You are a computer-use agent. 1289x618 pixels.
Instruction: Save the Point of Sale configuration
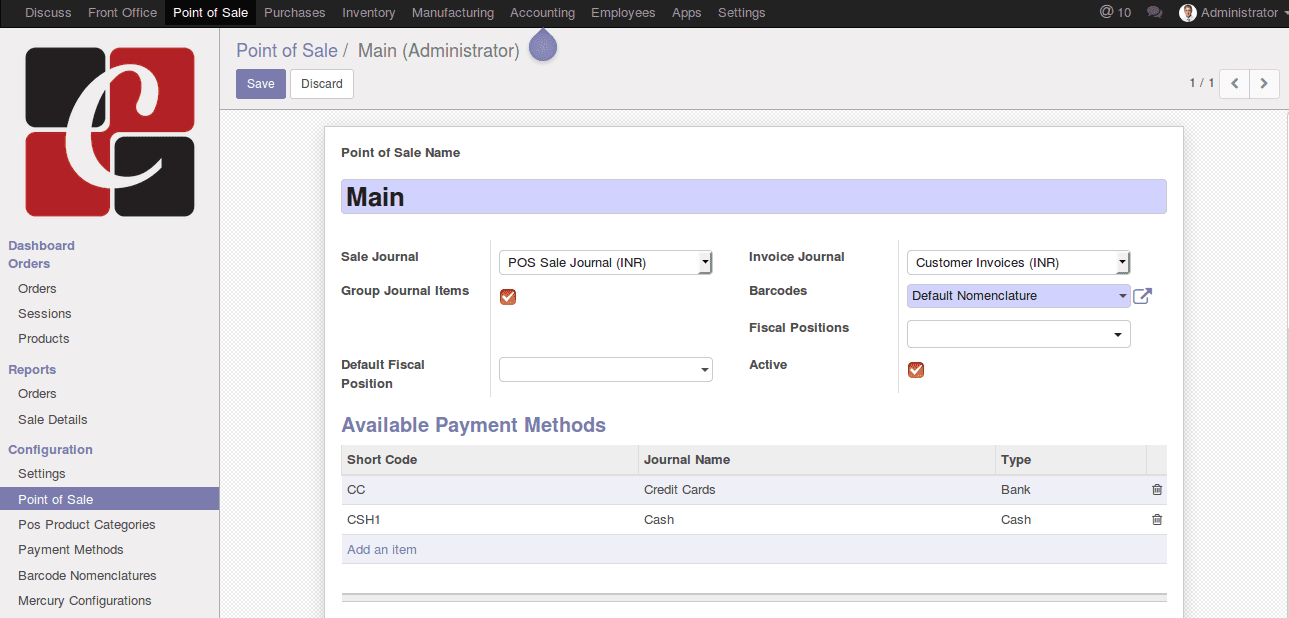(260, 84)
